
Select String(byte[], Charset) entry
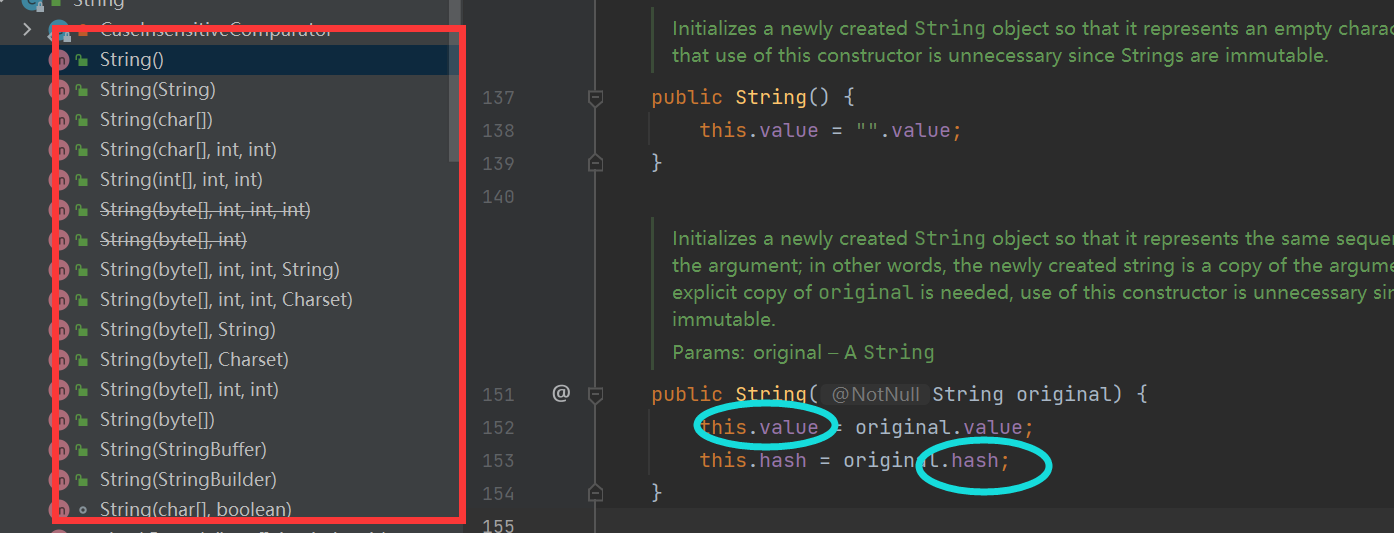pyautogui.click(x=194, y=360)
